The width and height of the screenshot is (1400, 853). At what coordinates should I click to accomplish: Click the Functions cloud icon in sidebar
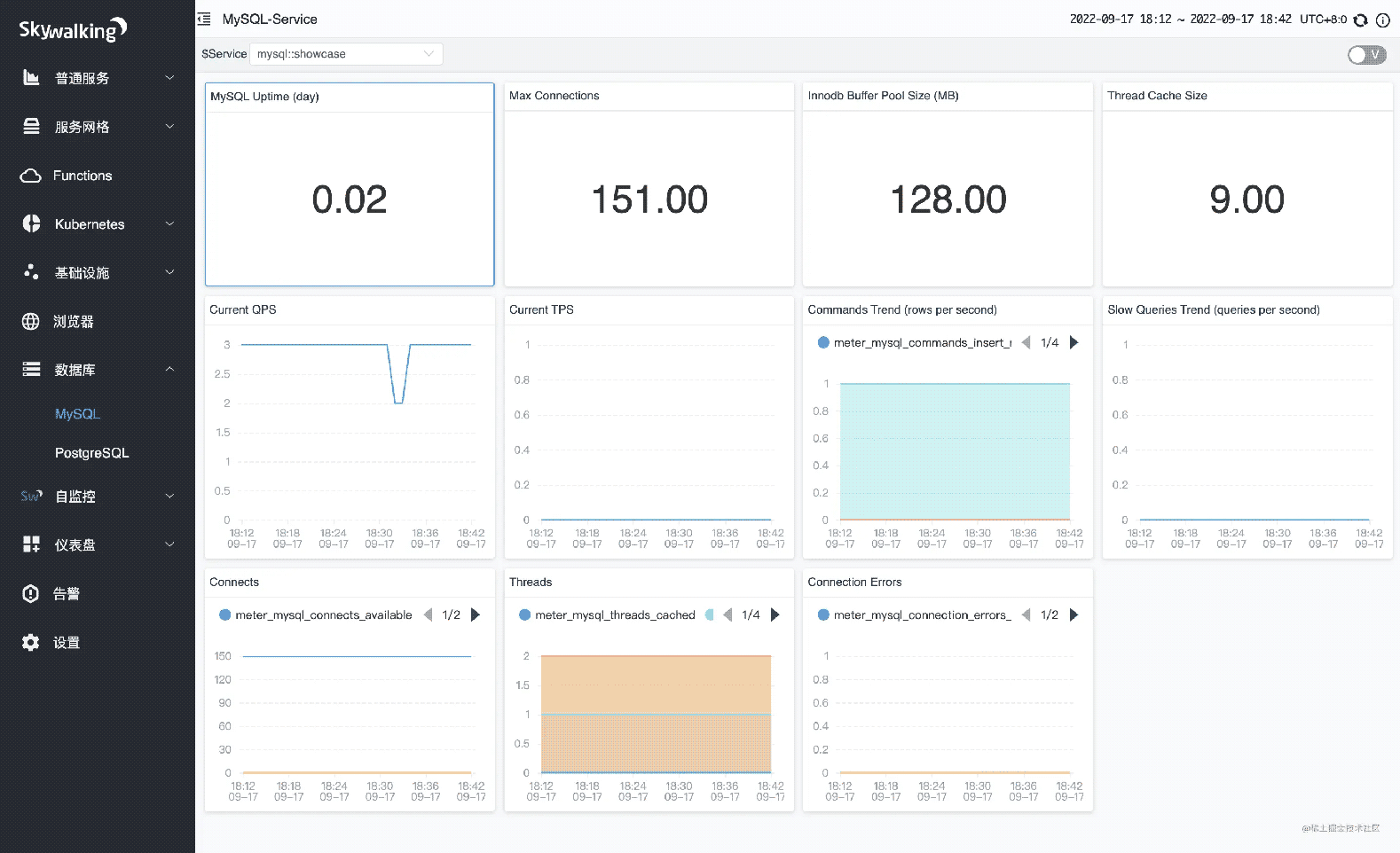point(31,176)
